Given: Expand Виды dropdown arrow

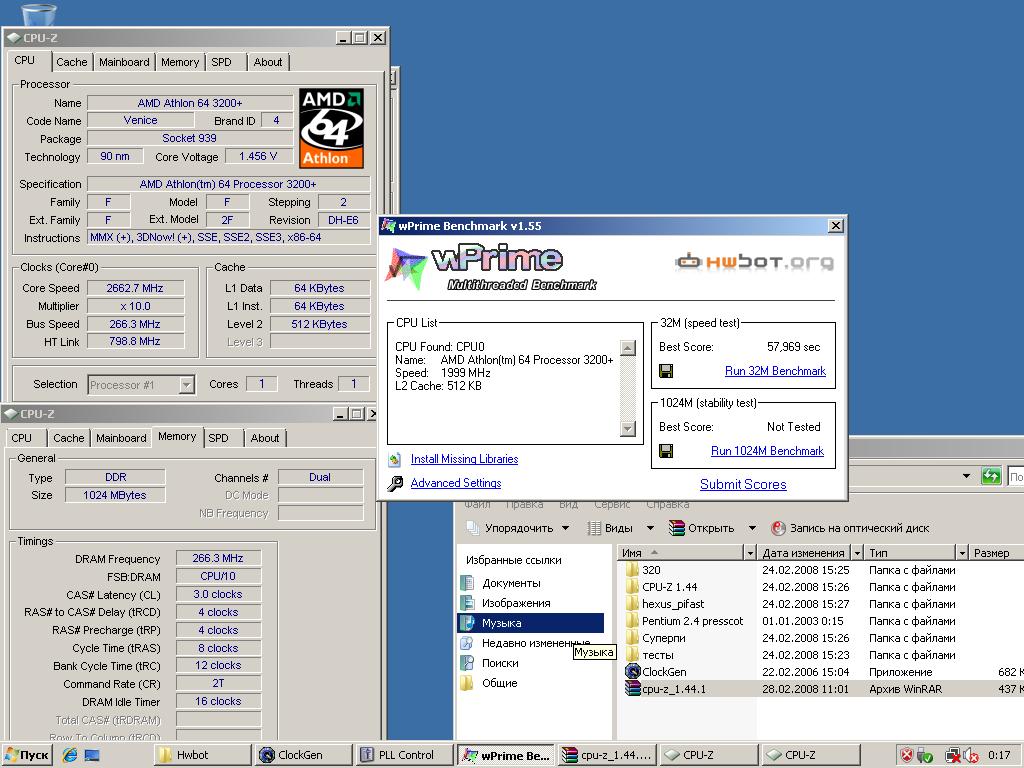Looking at the screenshot, I should tap(650, 528).
